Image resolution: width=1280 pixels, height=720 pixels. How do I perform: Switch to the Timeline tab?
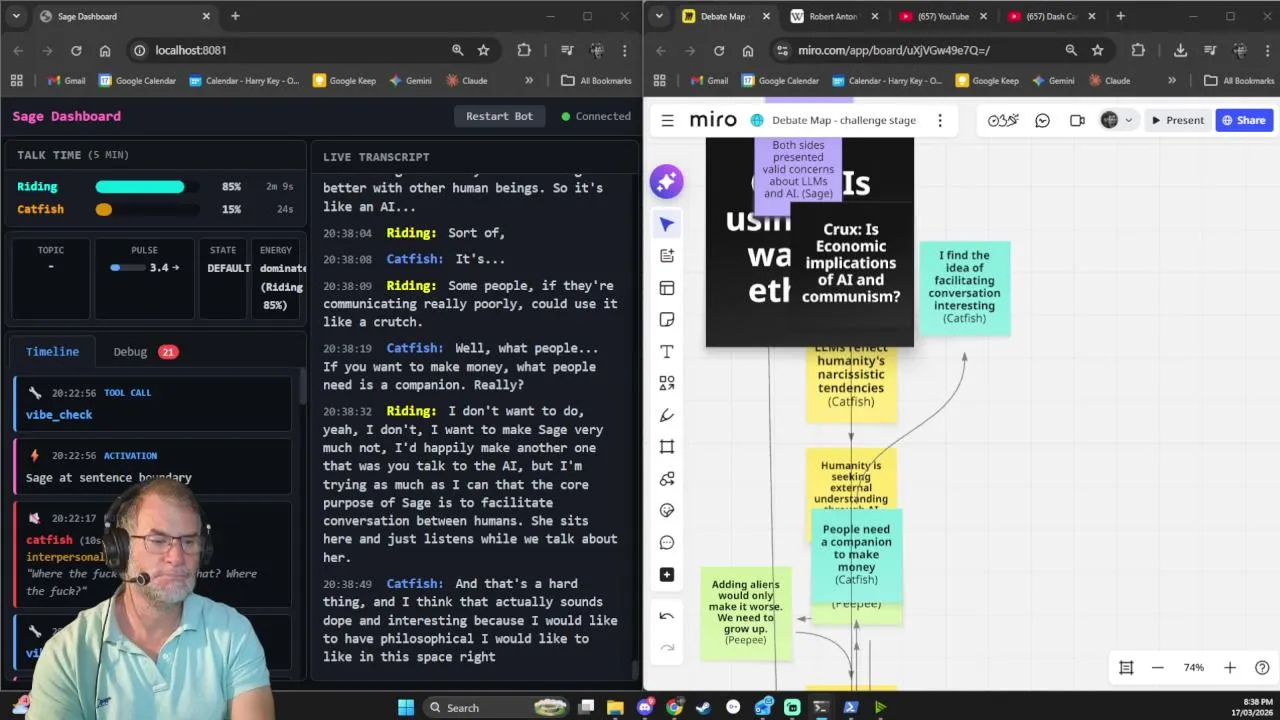point(52,351)
